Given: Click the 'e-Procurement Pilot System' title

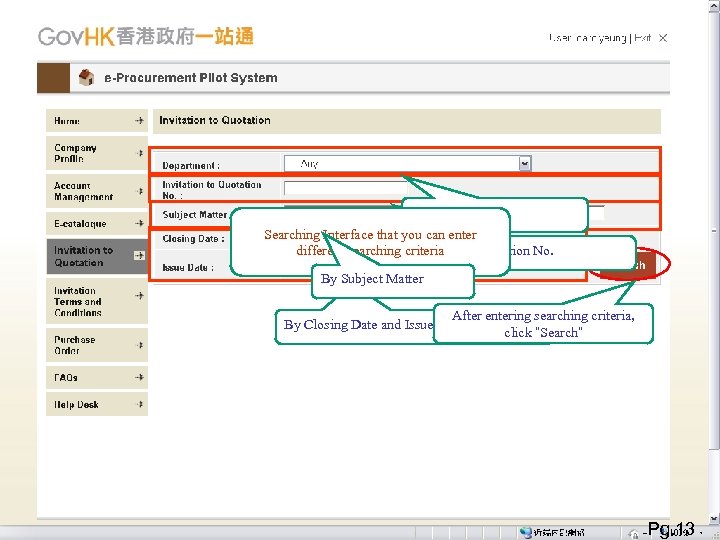Looking at the screenshot, I should 191,78.
